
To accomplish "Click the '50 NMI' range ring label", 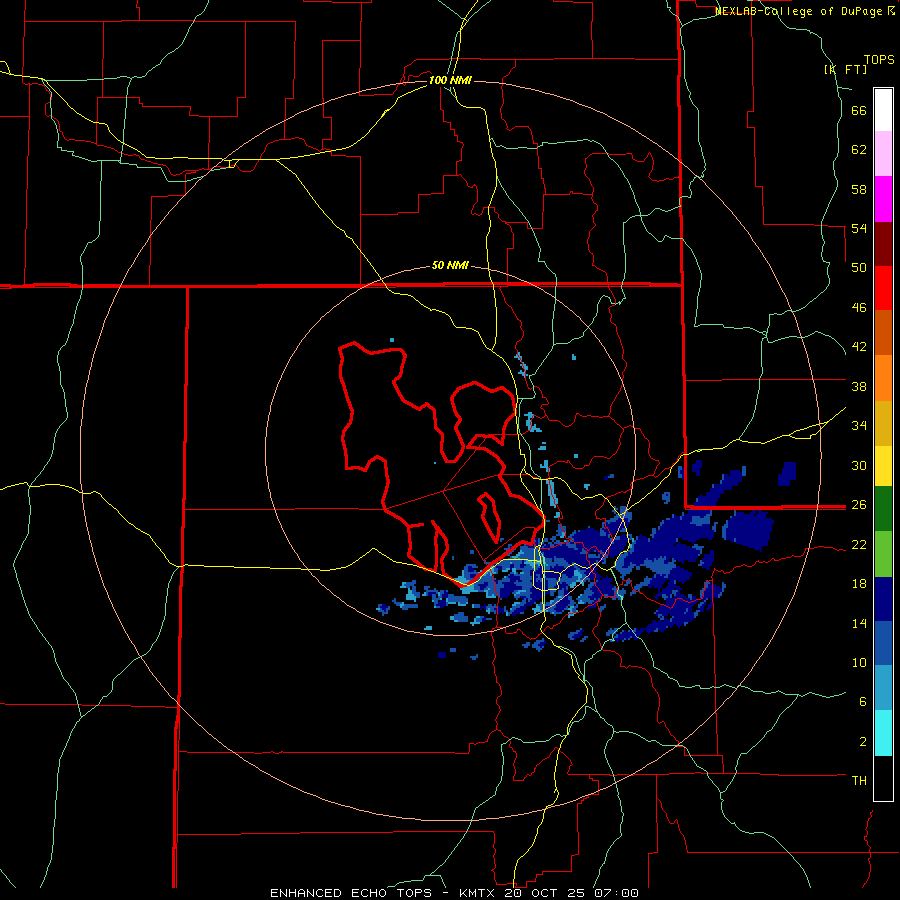I will click(450, 265).
